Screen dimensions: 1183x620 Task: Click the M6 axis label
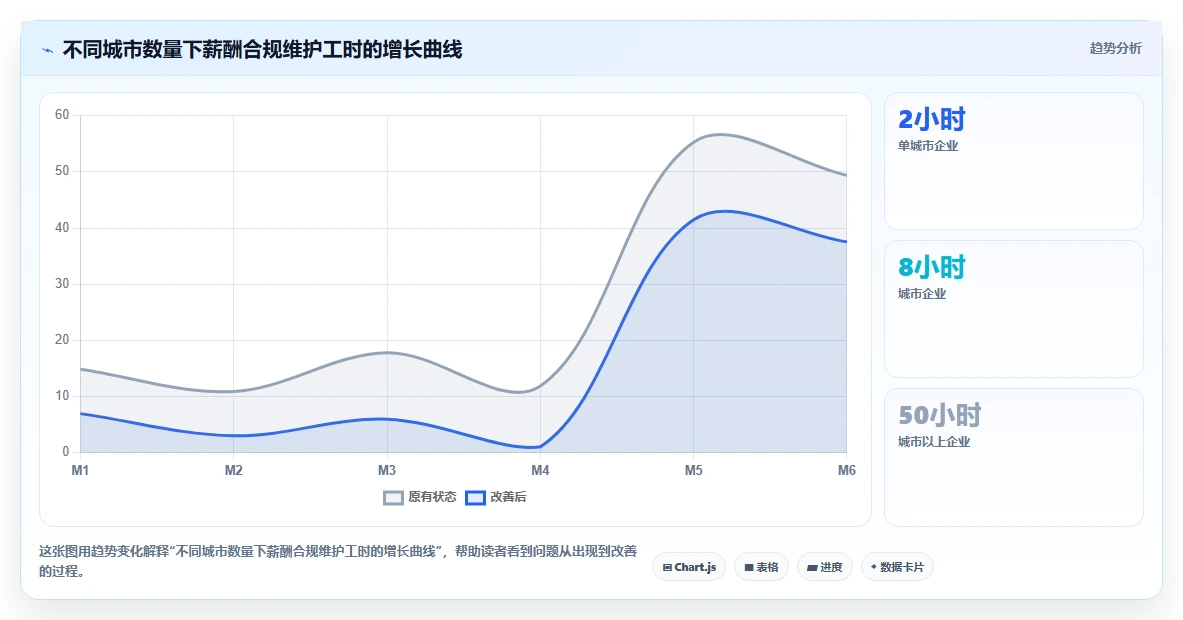click(847, 471)
